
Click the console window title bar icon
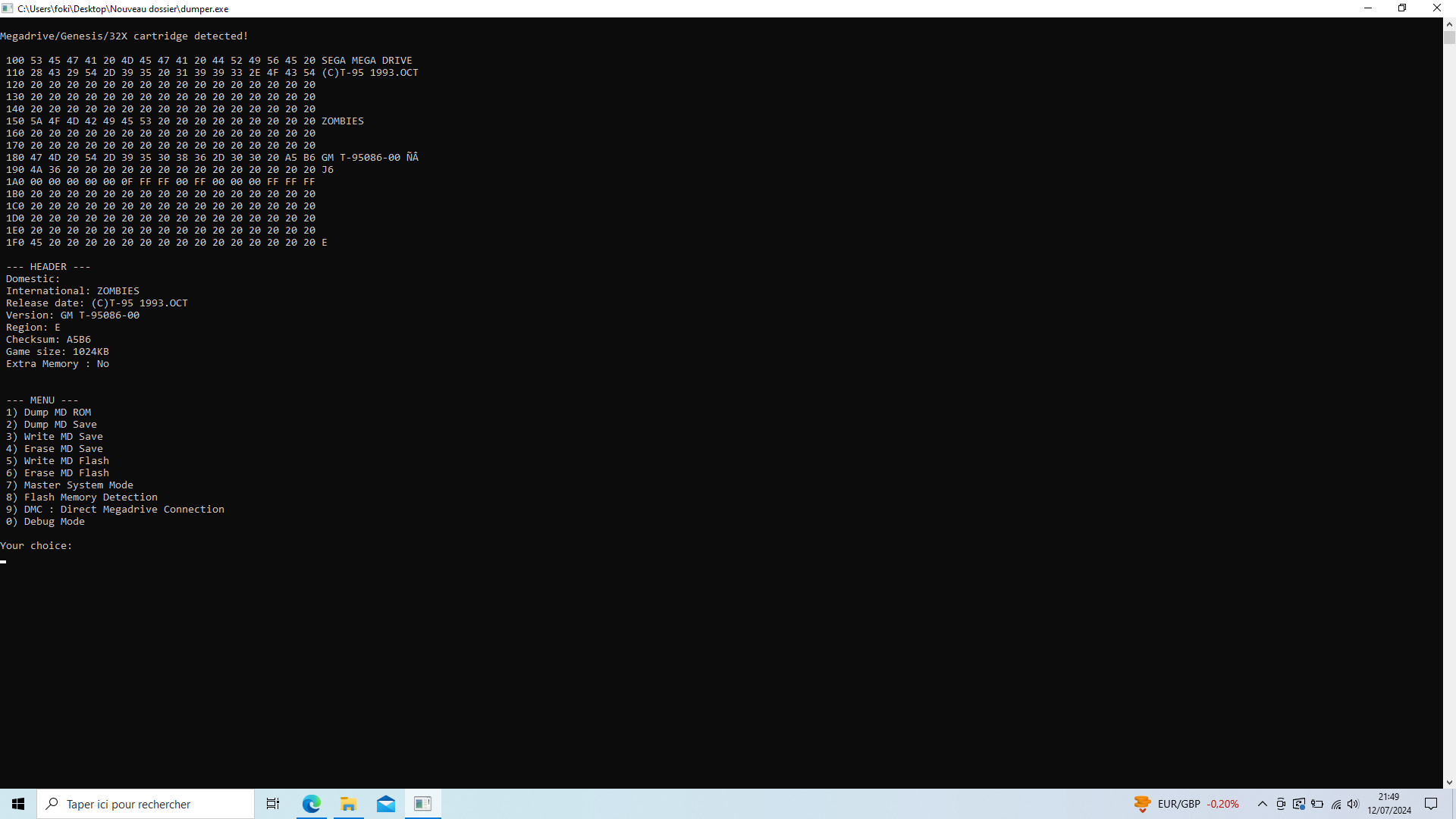tap(8, 8)
